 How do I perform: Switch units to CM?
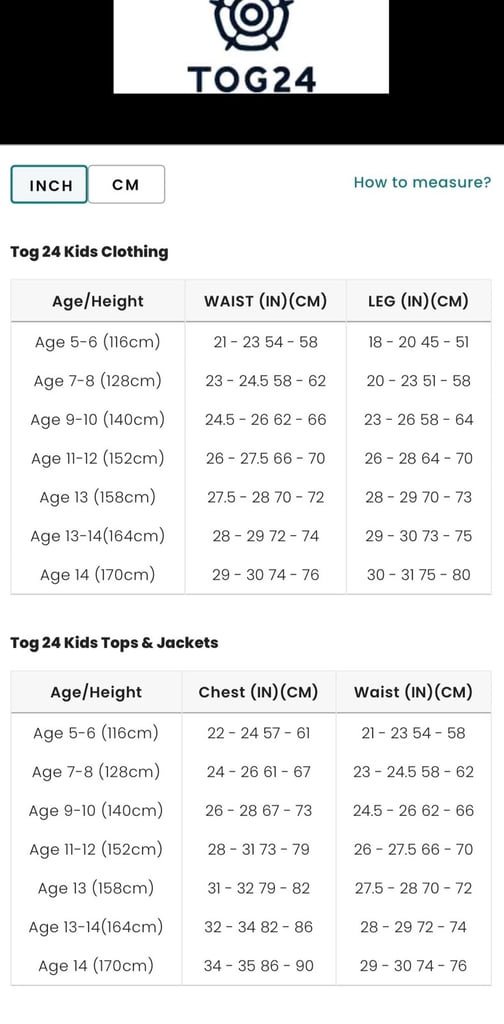(126, 185)
